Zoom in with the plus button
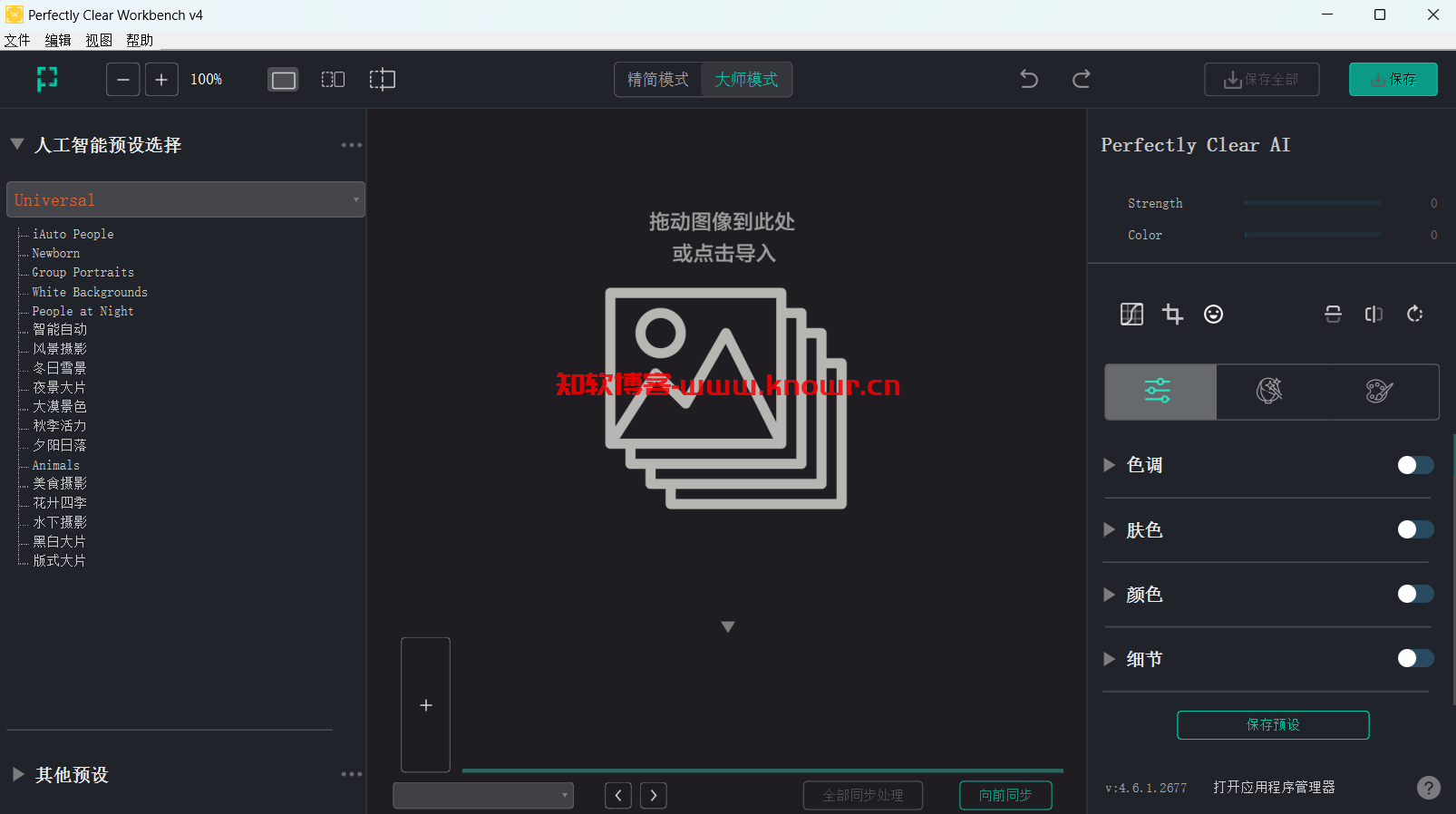The height and width of the screenshot is (814, 1456). (161, 80)
